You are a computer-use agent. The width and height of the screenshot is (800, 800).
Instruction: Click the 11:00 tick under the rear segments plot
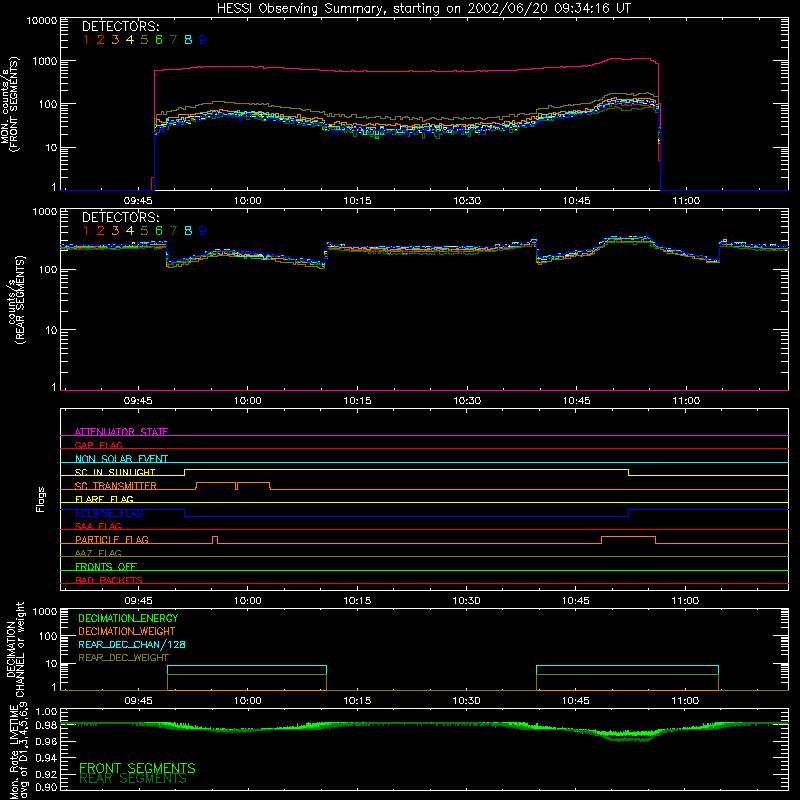[x=686, y=401]
